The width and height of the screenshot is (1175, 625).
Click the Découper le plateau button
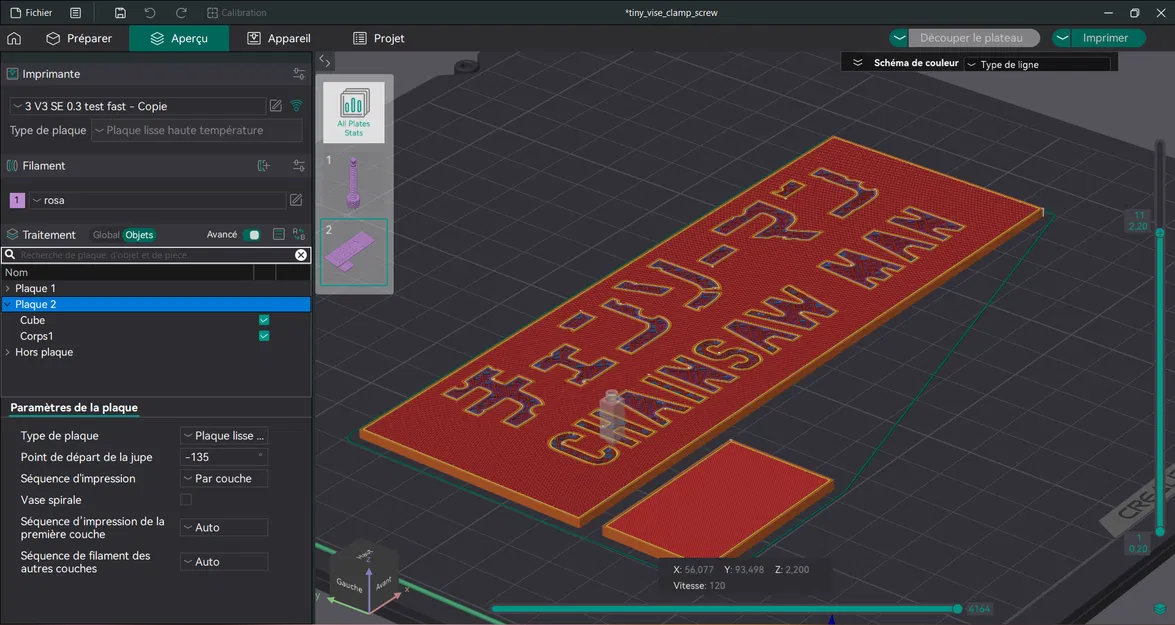[971, 37]
